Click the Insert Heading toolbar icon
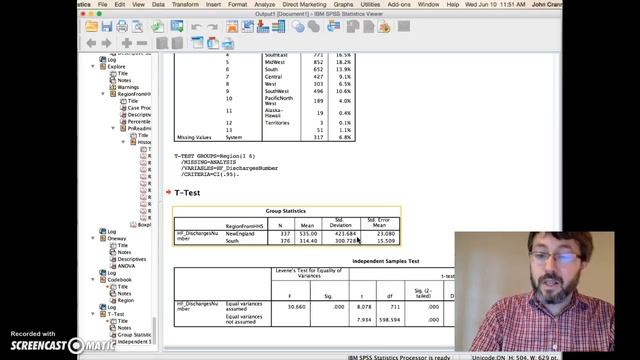Viewport: 640px width, 360px height. [197, 43]
